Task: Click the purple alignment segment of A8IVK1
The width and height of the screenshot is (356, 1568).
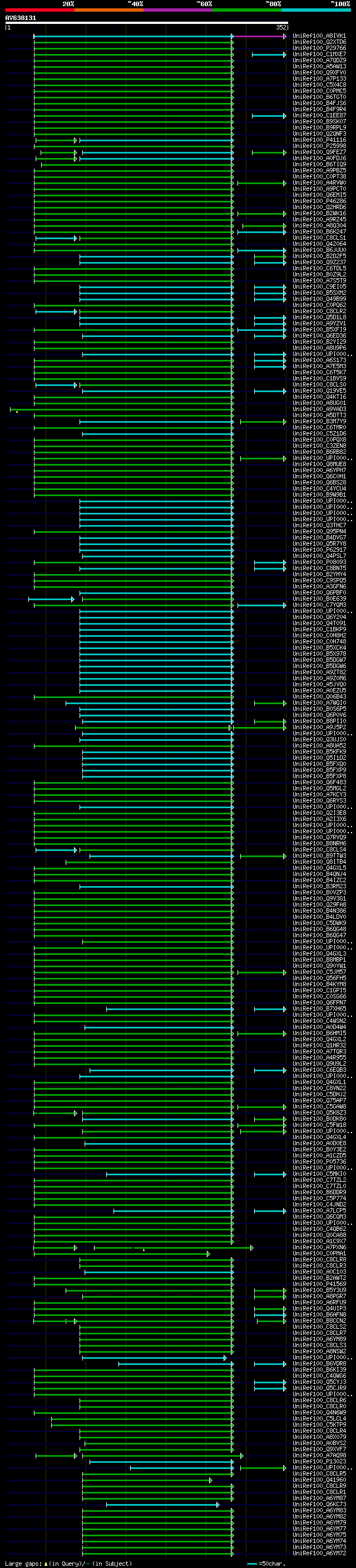Action: [x=259, y=37]
